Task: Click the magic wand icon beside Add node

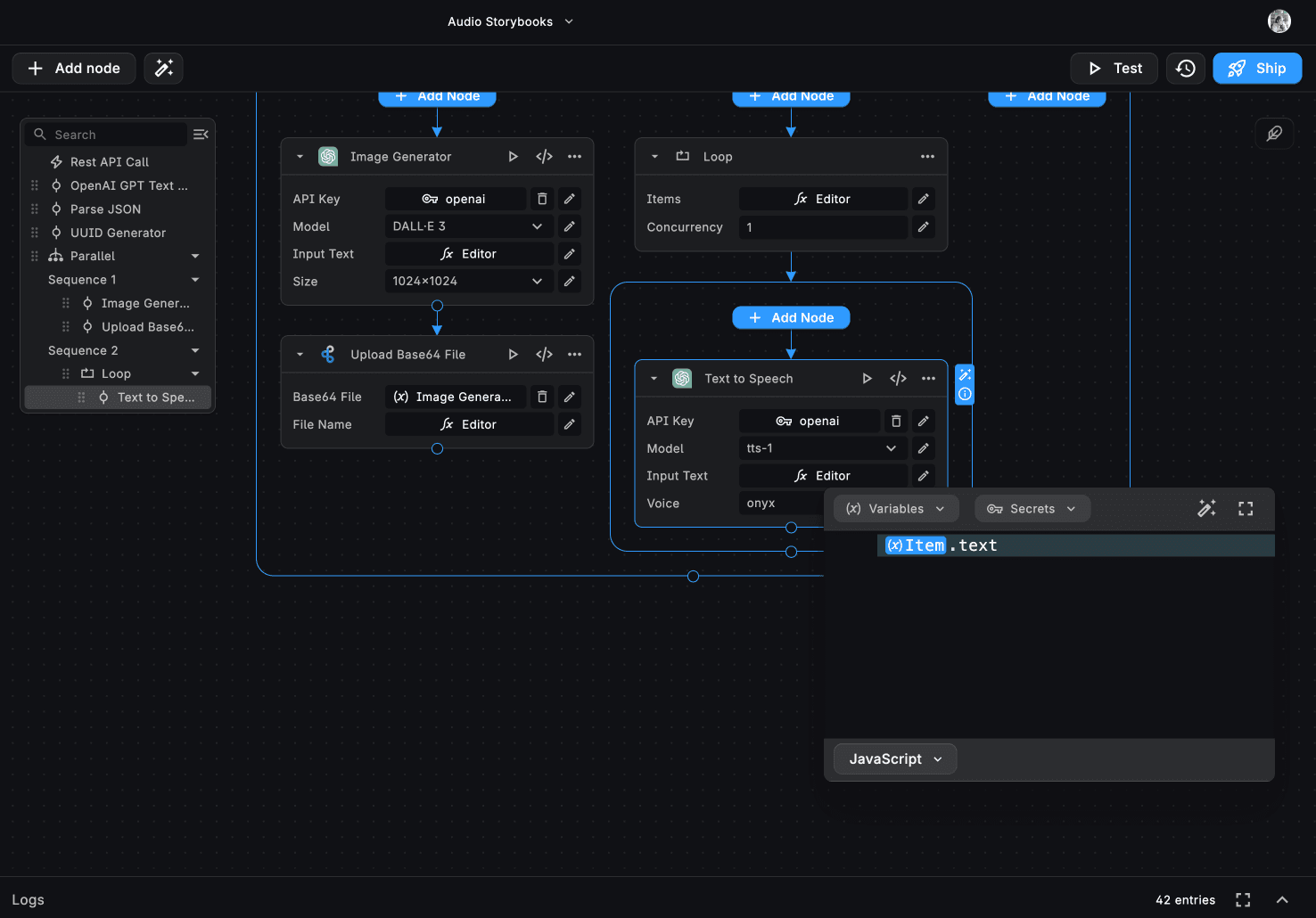Action: click(164, 69)
